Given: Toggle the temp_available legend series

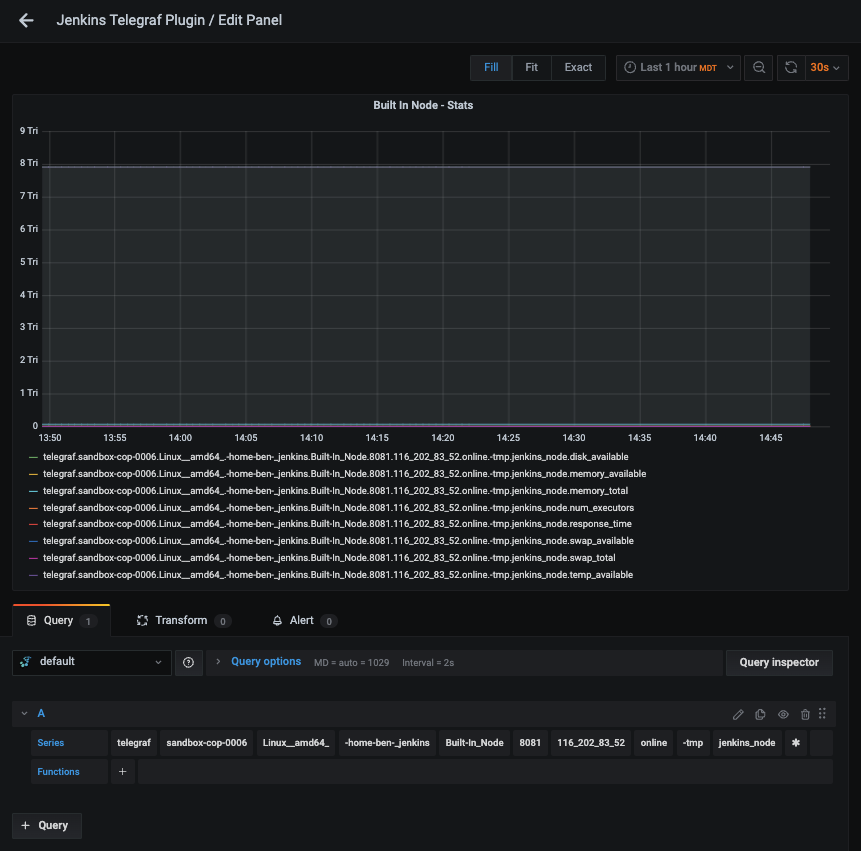Looking at the screenshot, I should (x=338, y=575).
